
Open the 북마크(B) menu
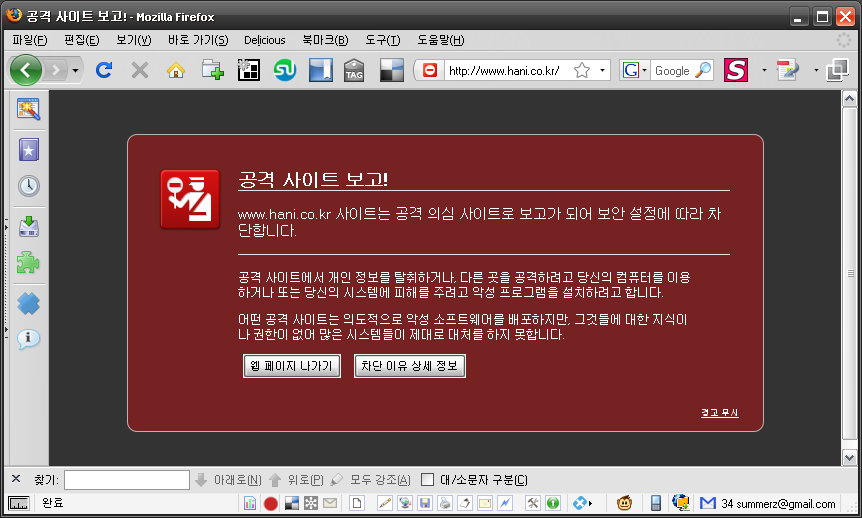325,40
